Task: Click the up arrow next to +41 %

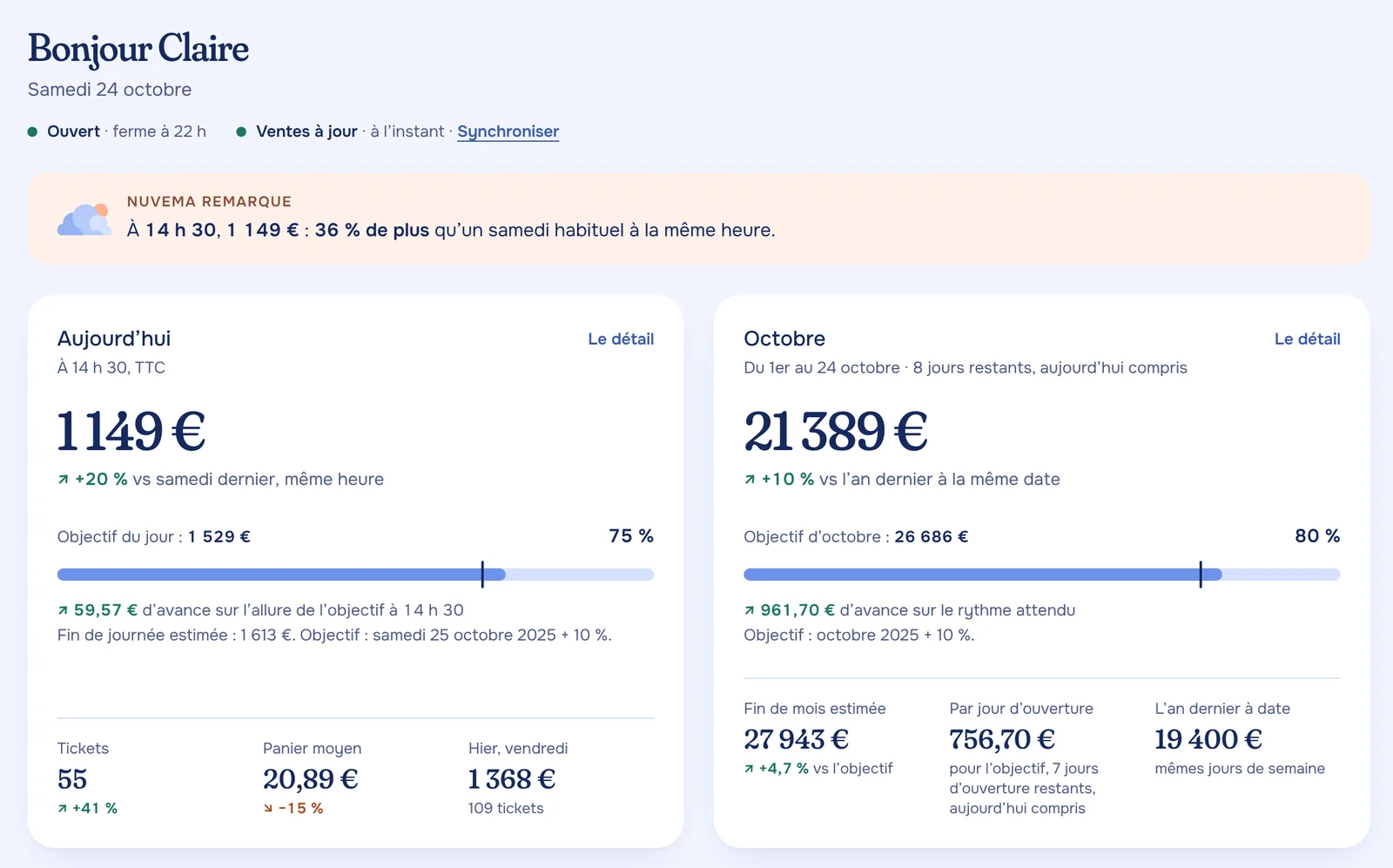Action: click(x=63, y=809)
